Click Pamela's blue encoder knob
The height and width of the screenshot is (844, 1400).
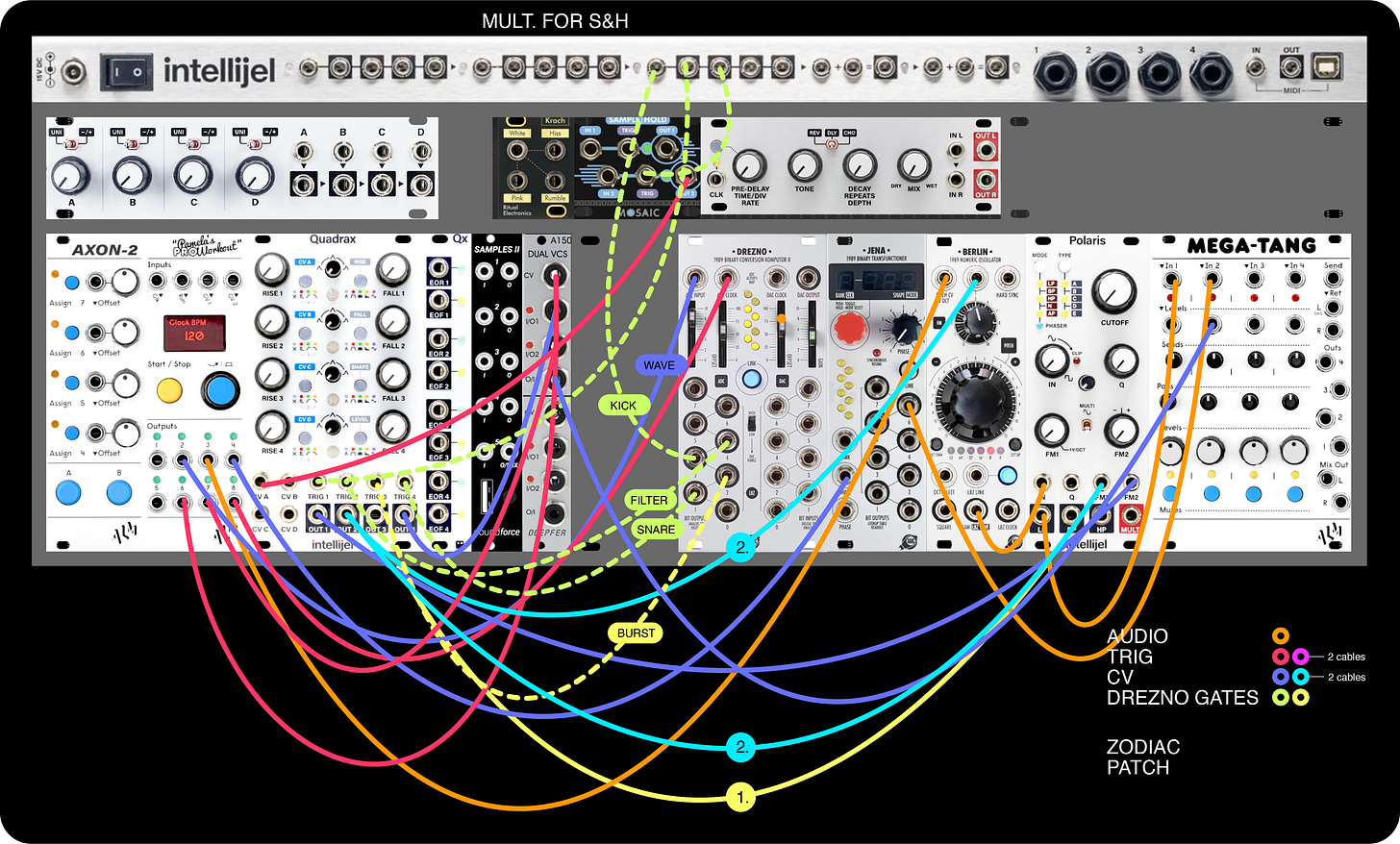219,390
